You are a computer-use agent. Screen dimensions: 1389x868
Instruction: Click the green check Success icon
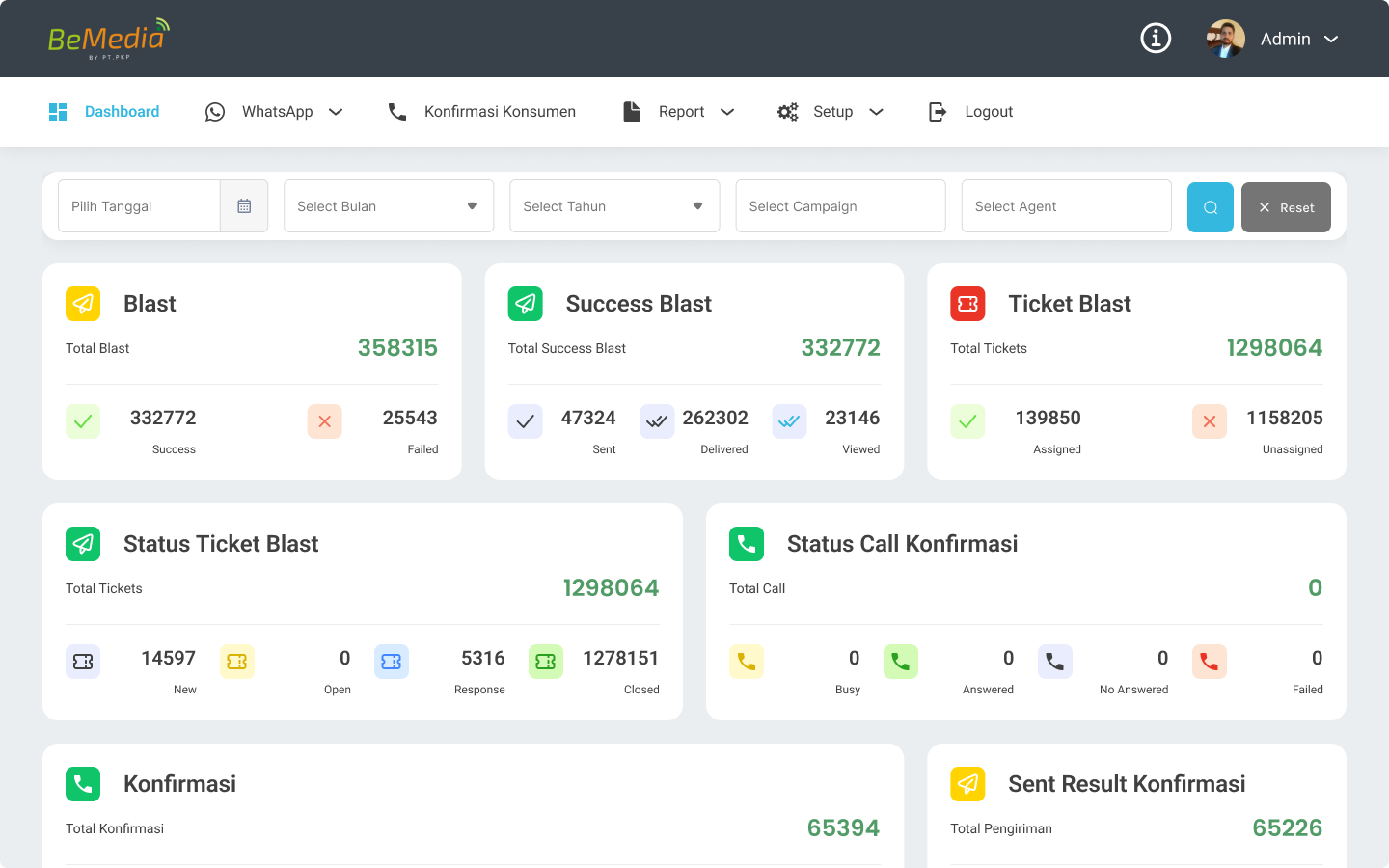point(83,421)
